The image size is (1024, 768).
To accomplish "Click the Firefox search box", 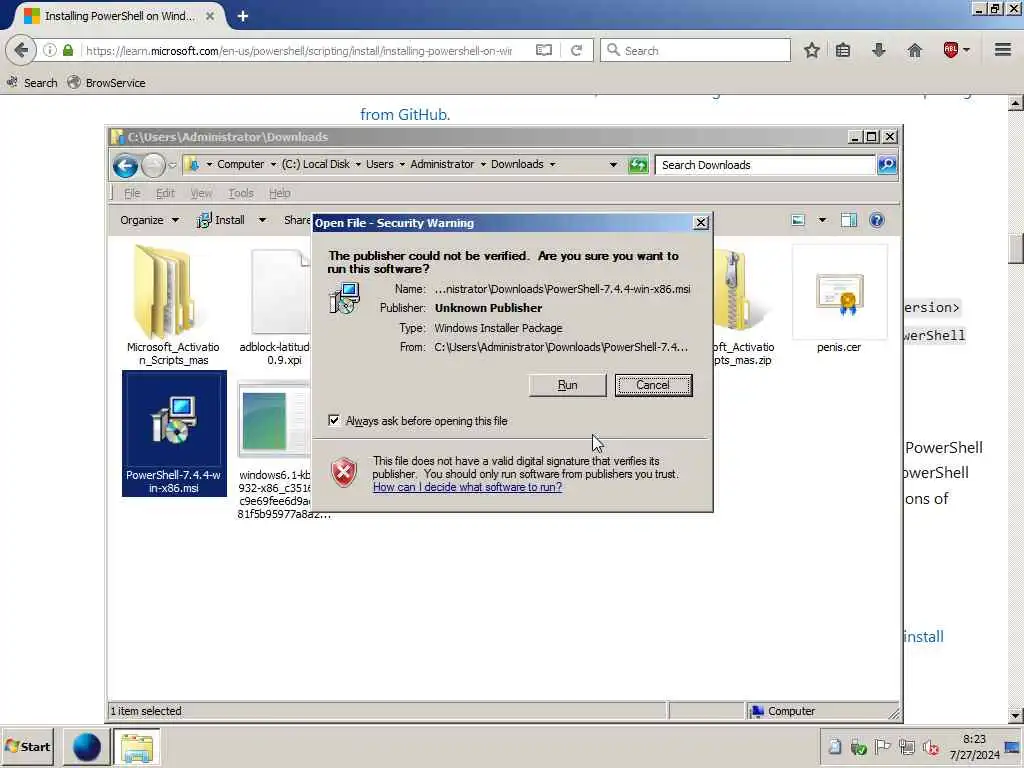I will pyautogui.click(x=695, y=50).
